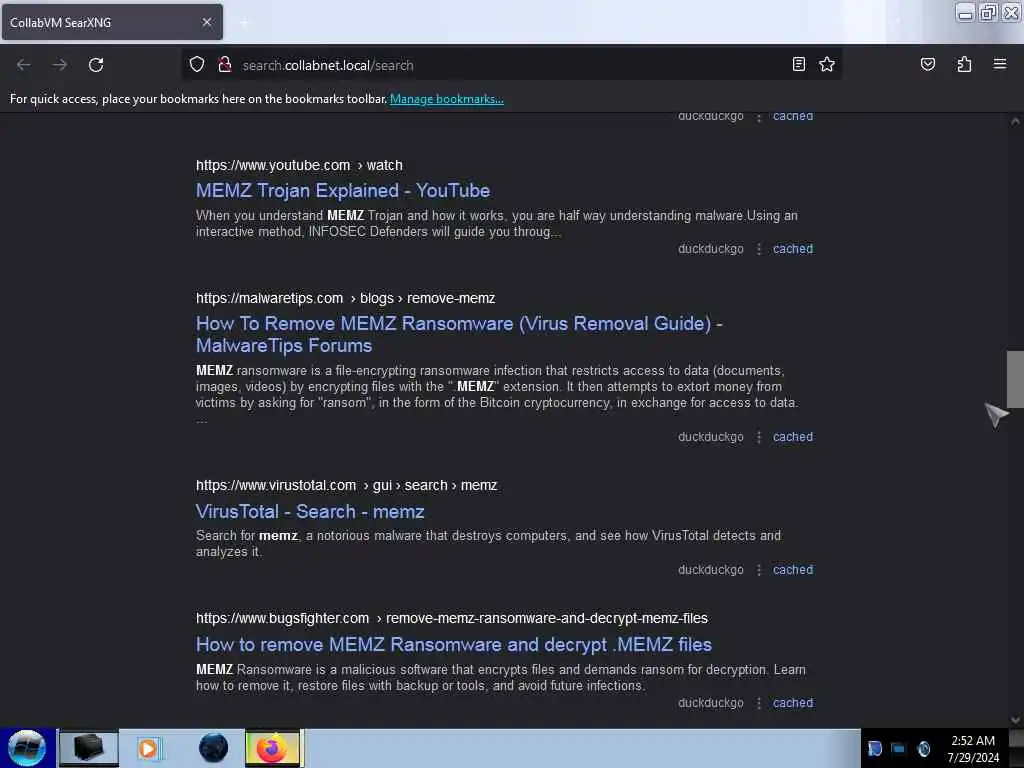Expand options dots beside VirusTotal result's cached link
Viewport: 1024px width, 768px height.
point(759,569)
